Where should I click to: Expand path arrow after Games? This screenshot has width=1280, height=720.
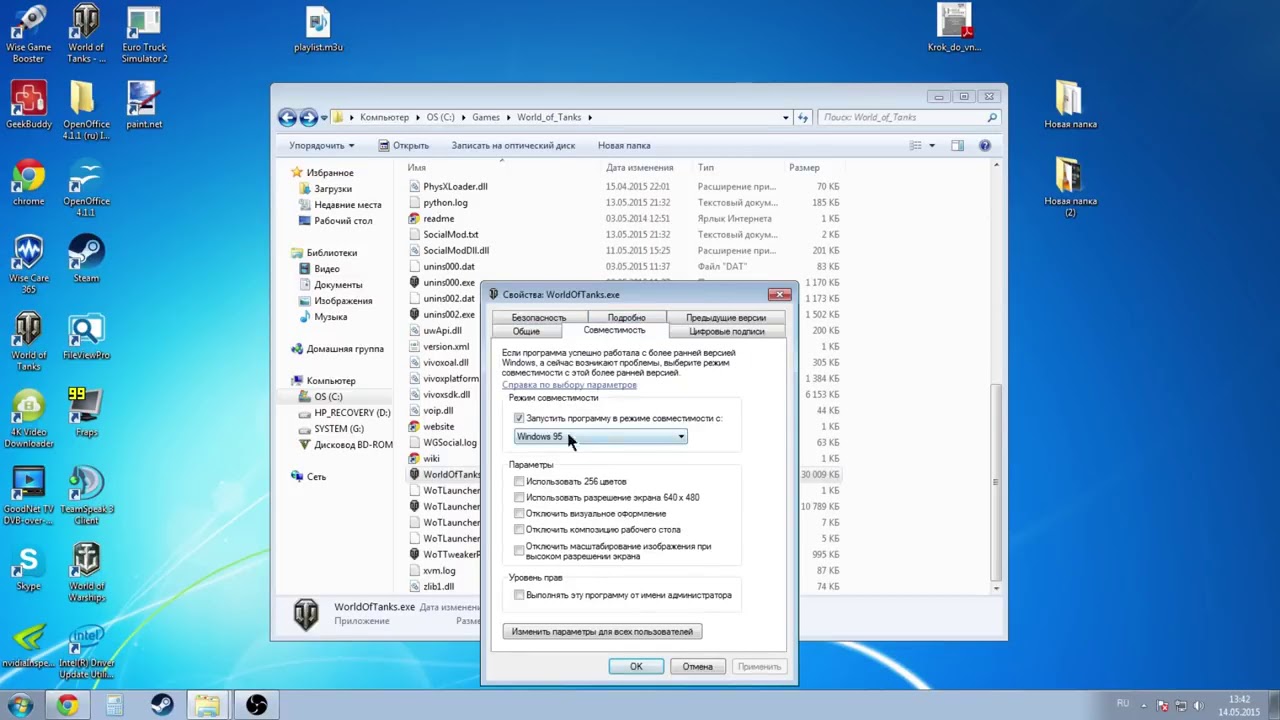click(508, 117)
